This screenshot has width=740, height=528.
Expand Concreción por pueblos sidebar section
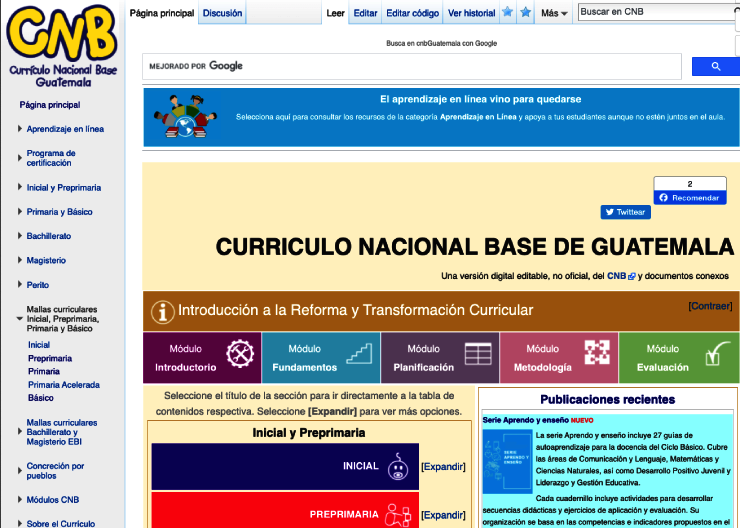click(20, 470)
